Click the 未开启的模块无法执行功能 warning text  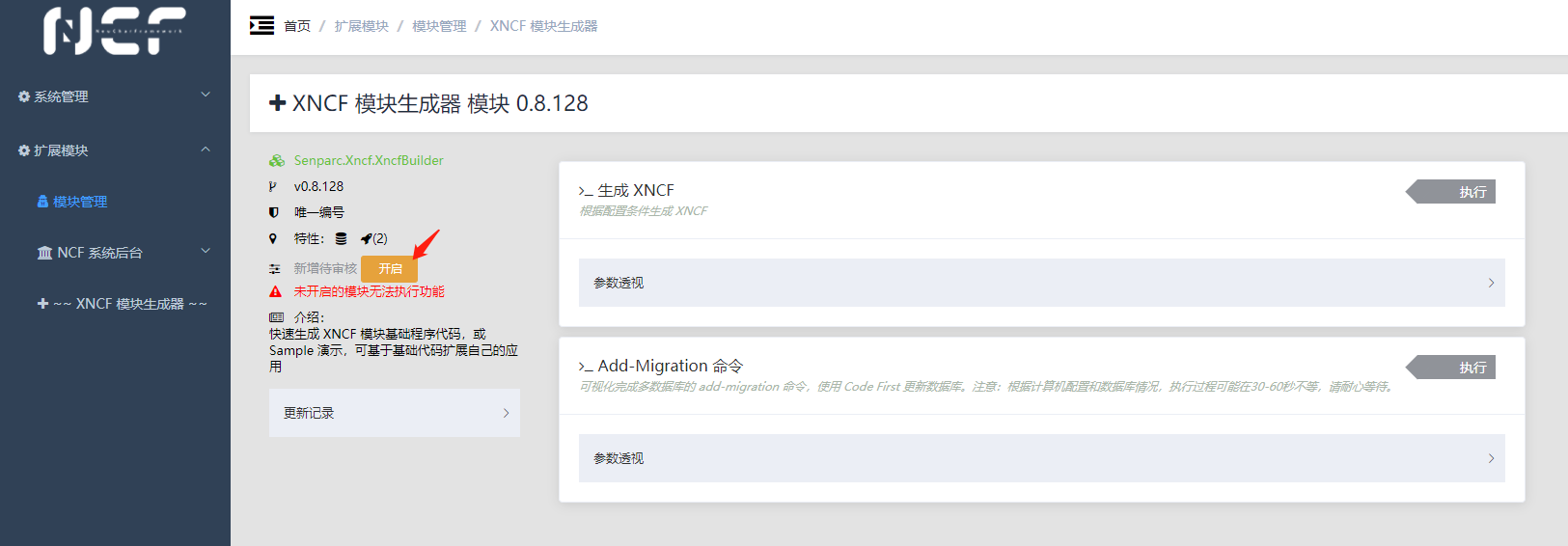[370, 291]
